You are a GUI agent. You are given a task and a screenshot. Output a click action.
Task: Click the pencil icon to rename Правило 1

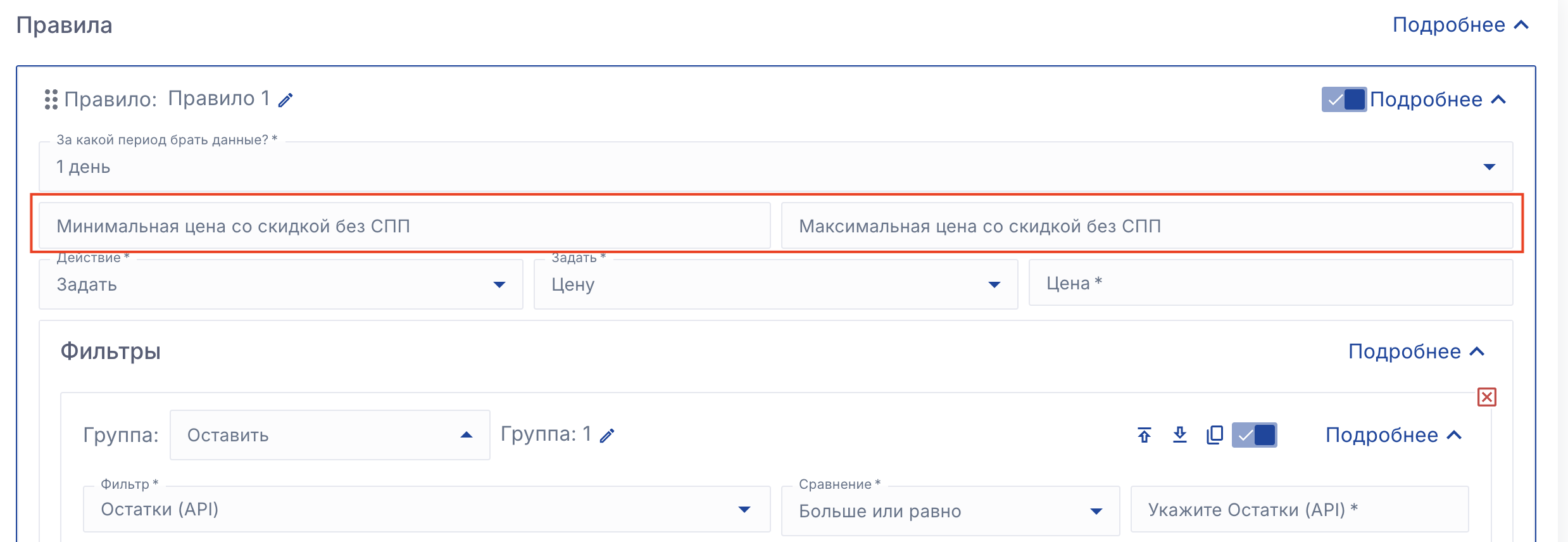pos(286,100)
